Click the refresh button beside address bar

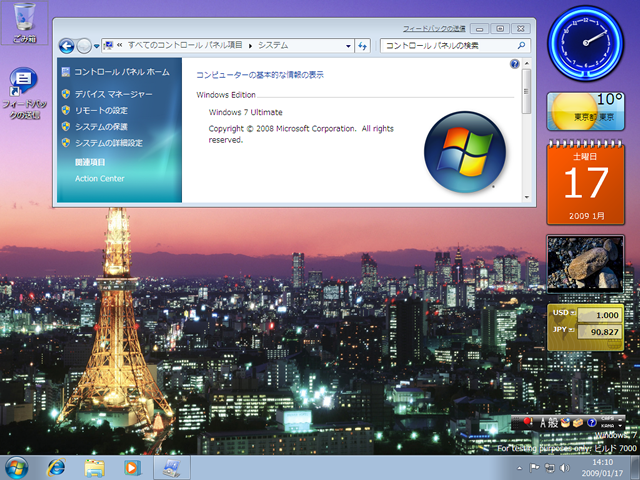click(x=362, y=45)
